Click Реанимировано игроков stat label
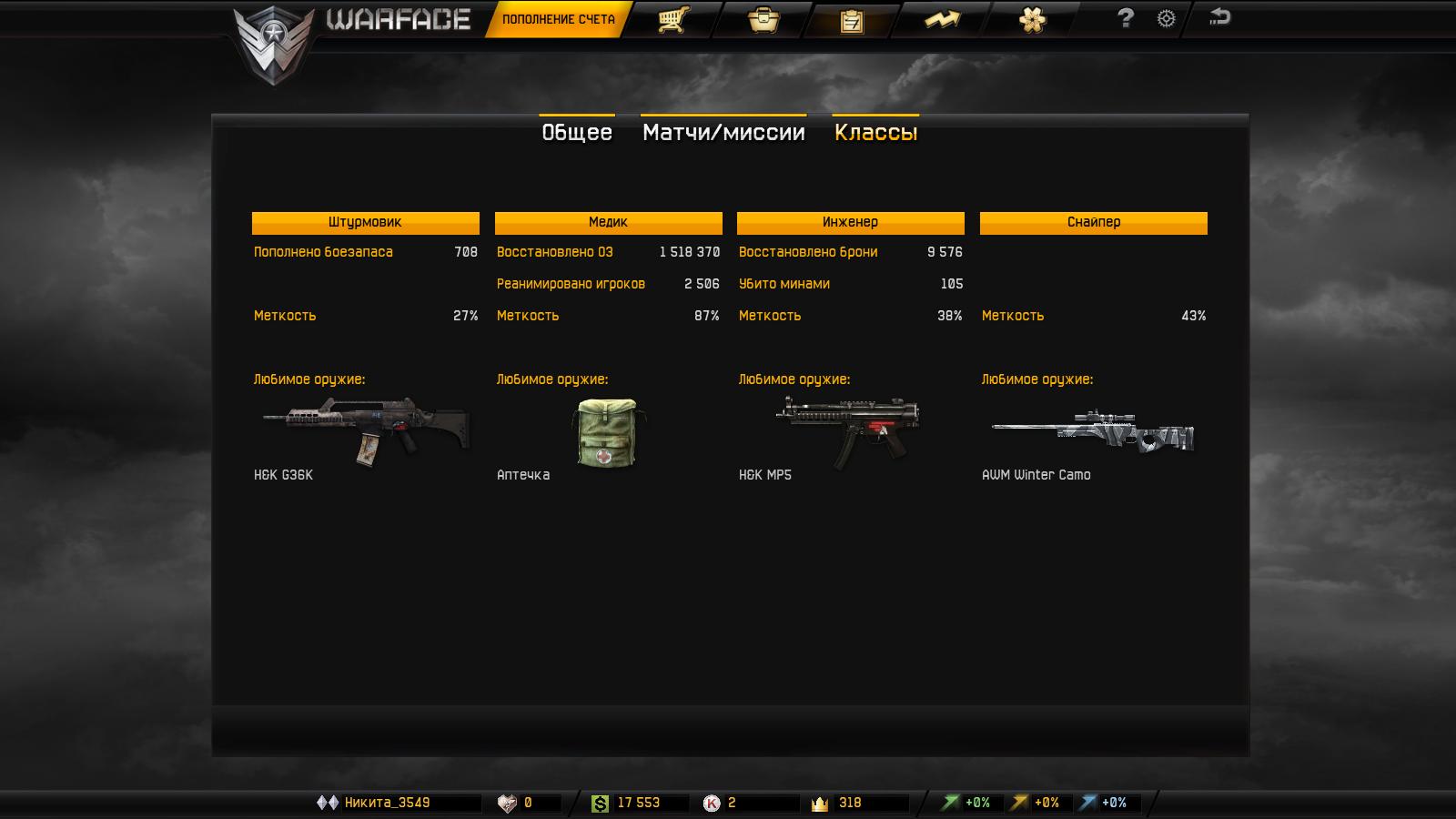 tap(571, 284)
